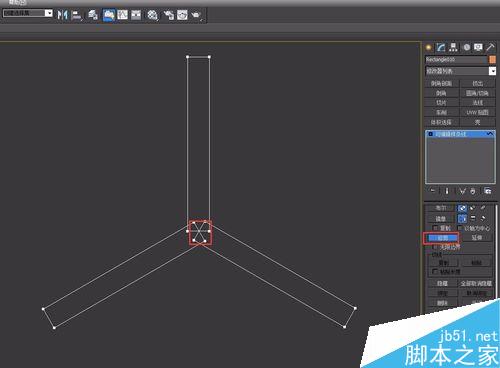Open the Layer Manager icon
This screenshot has height=368, width=500.
(93, 15)
